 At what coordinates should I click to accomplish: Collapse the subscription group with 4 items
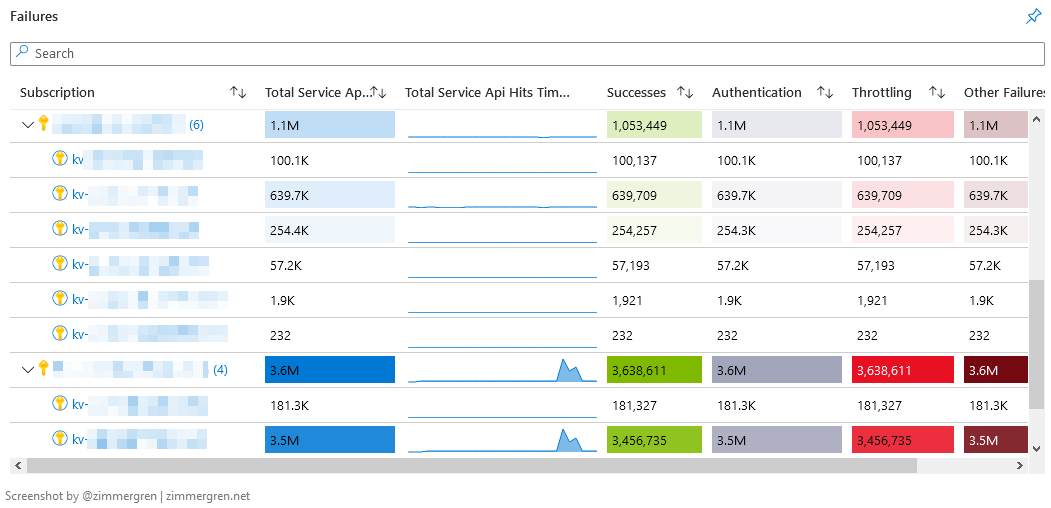28,370
